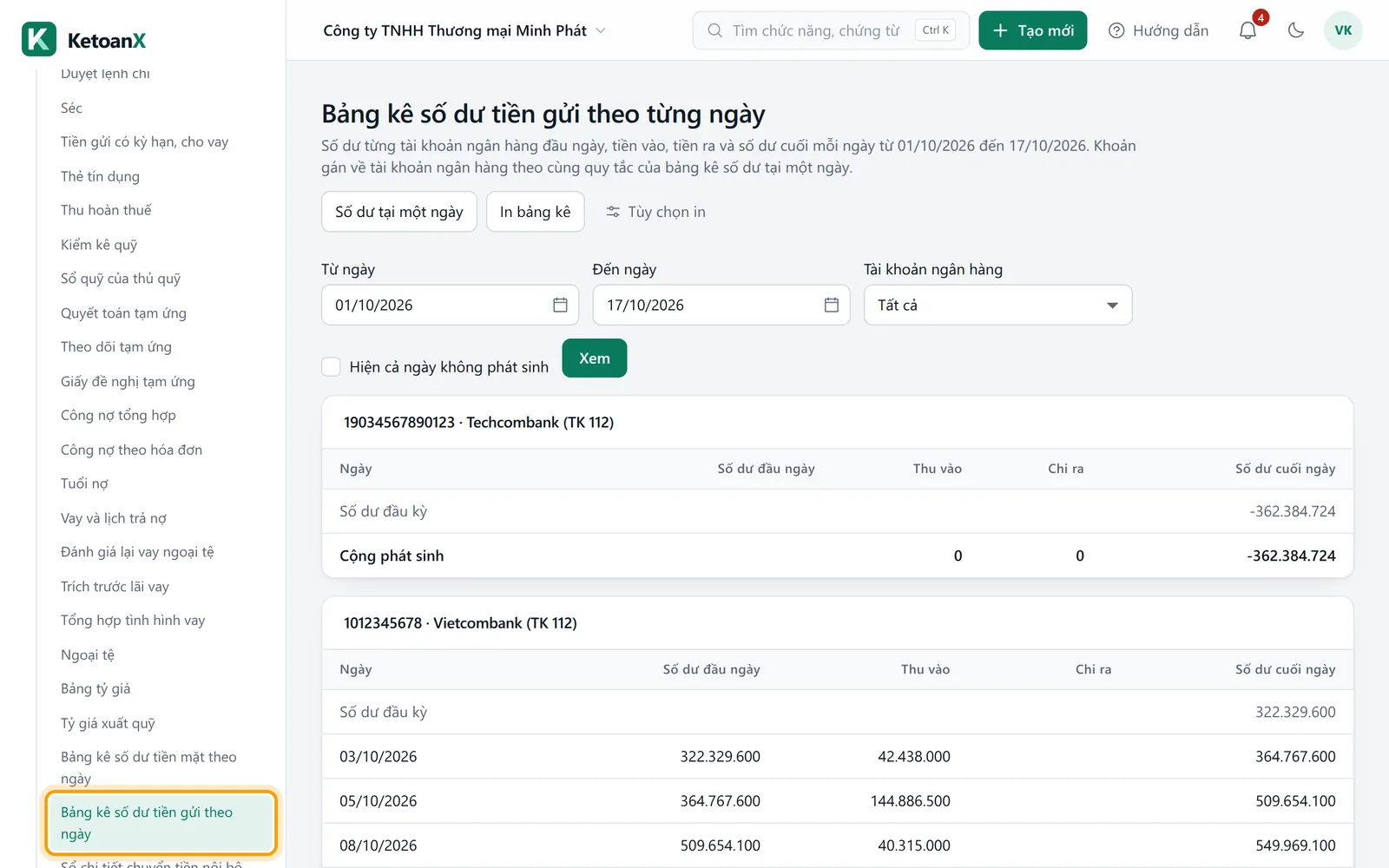Open Séc in the sidebar
This screenshot has height=868, width=1389.
[x=71, y=108]
